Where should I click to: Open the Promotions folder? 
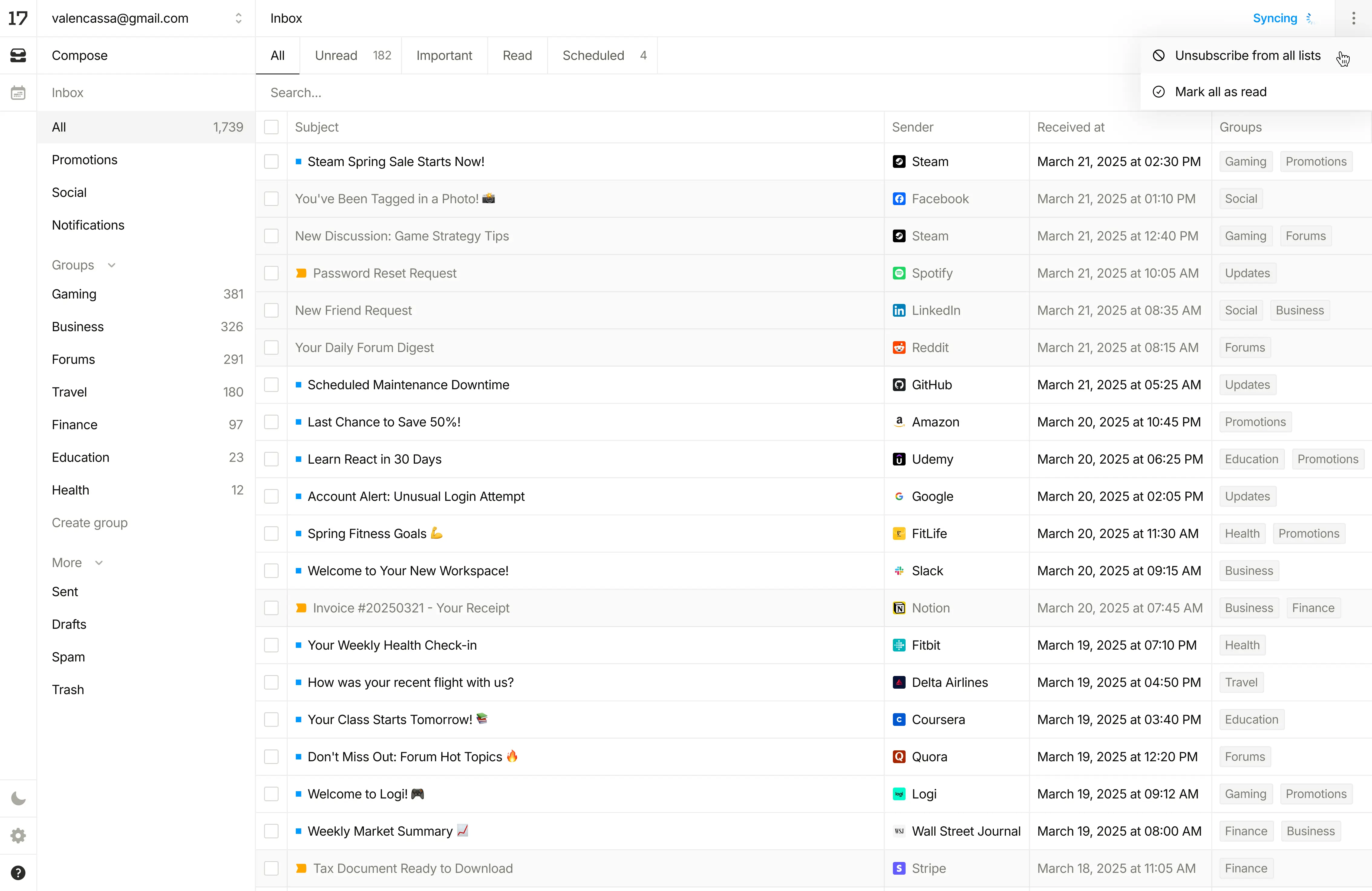click(146, 160)
